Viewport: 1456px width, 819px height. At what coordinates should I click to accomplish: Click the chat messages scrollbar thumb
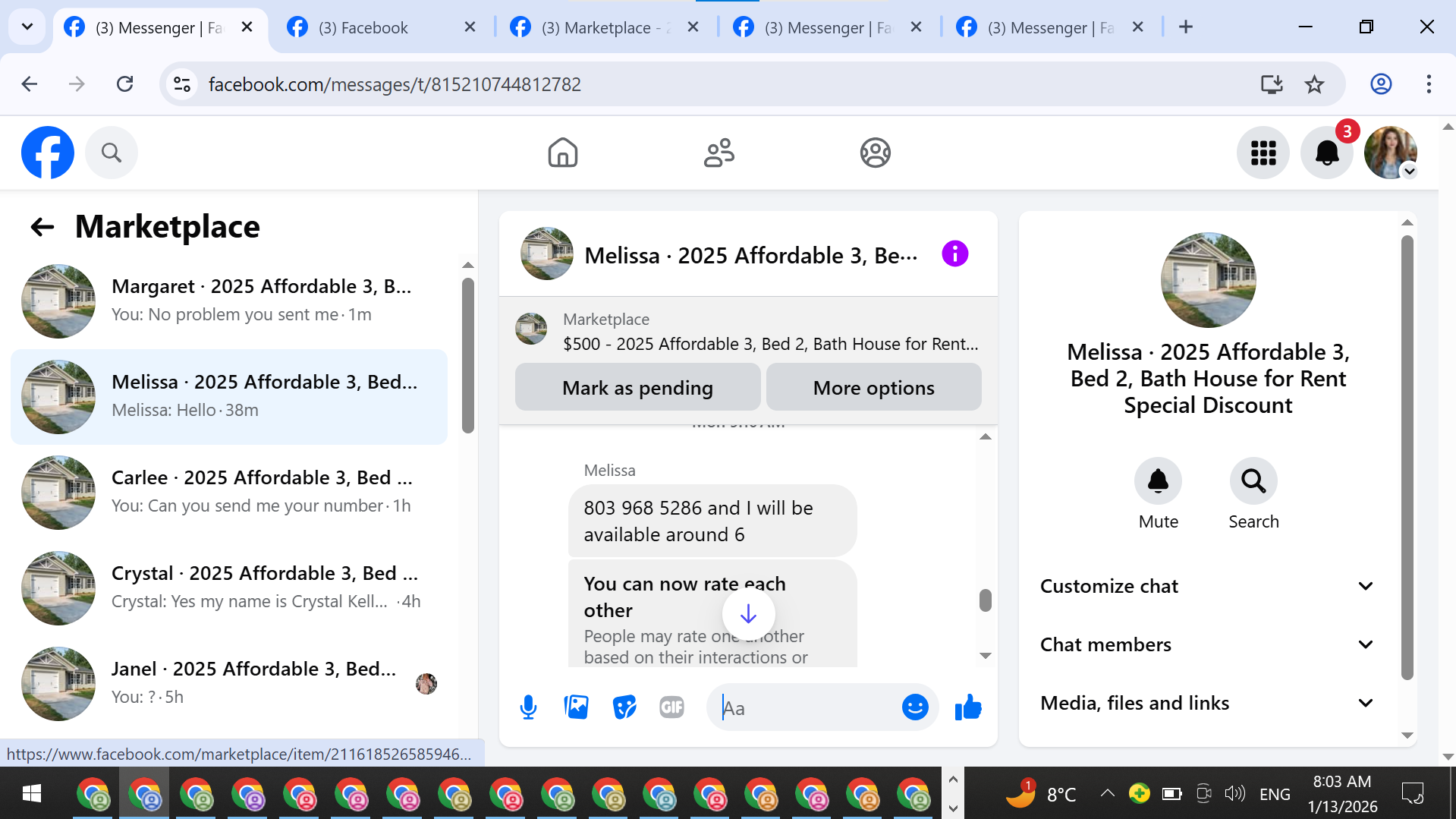pyautogui.click(x=986, y=600)
